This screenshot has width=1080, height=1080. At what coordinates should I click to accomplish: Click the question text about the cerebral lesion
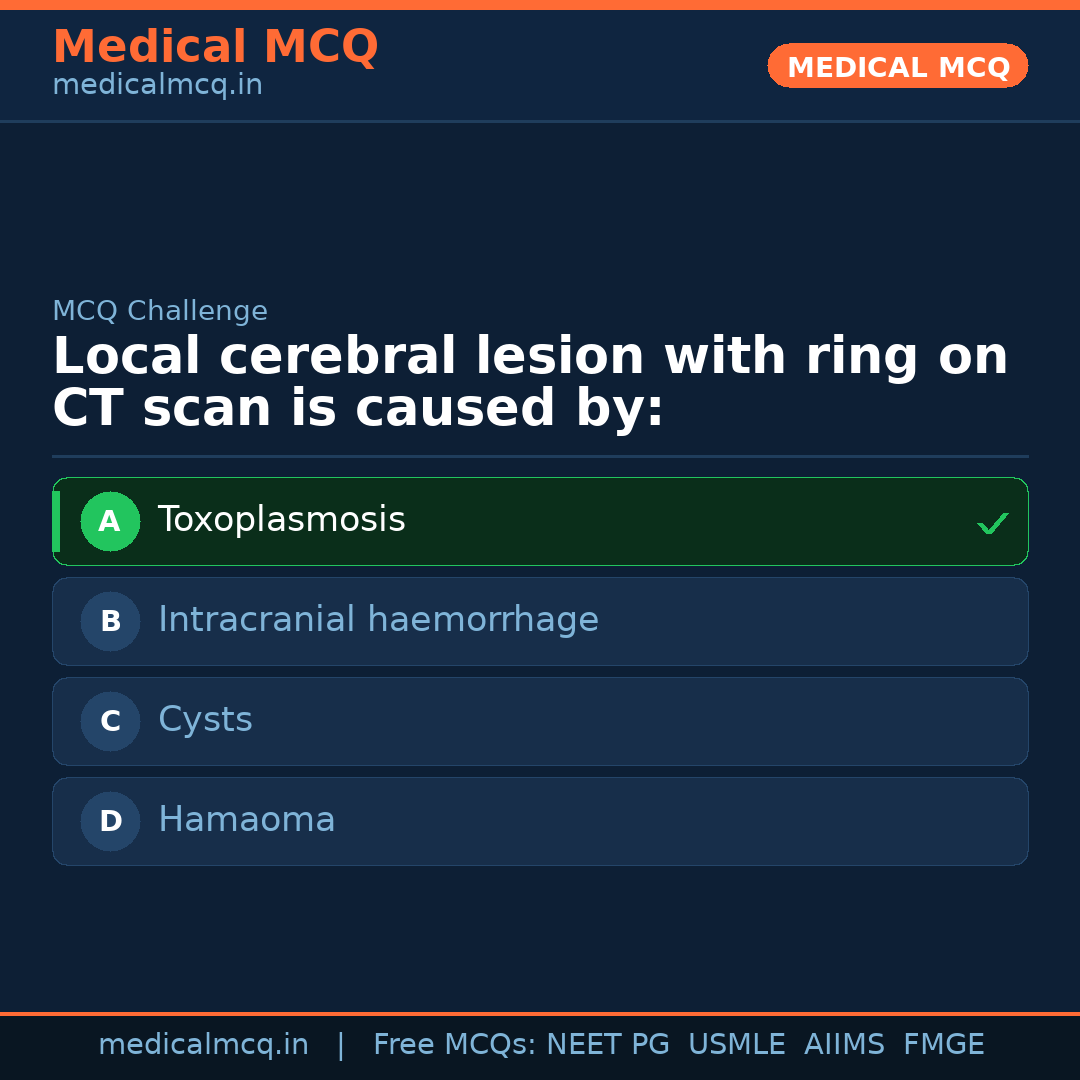530,383
